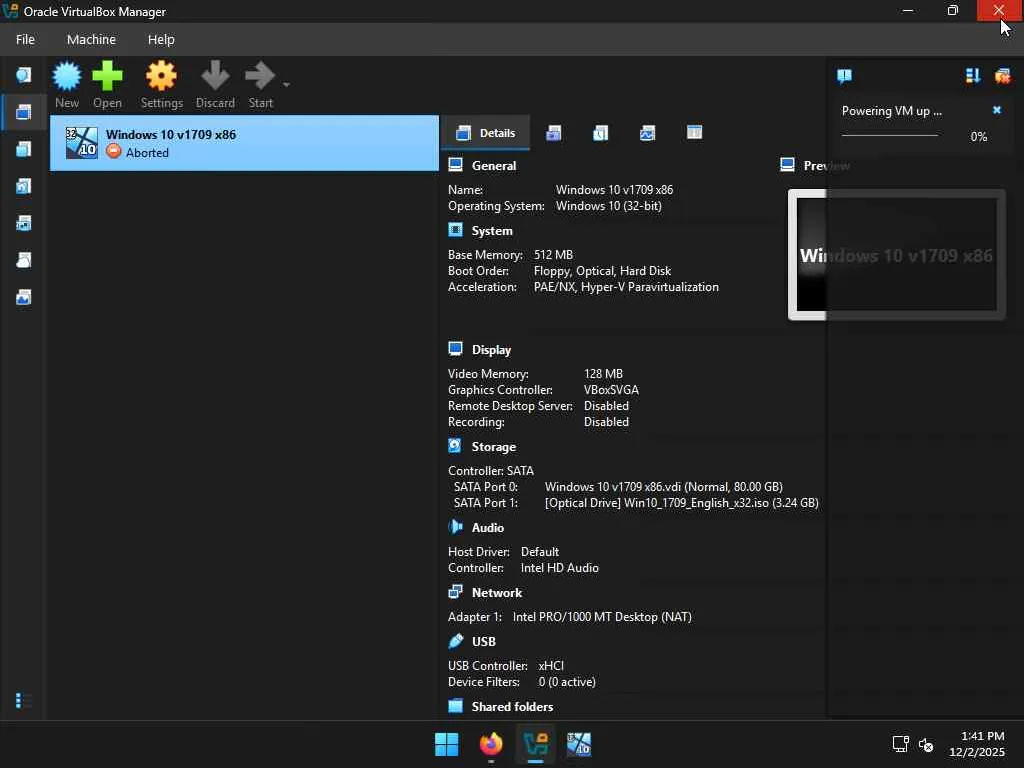
Task: Click the Audio section header link
Action: tap(488, 528)
